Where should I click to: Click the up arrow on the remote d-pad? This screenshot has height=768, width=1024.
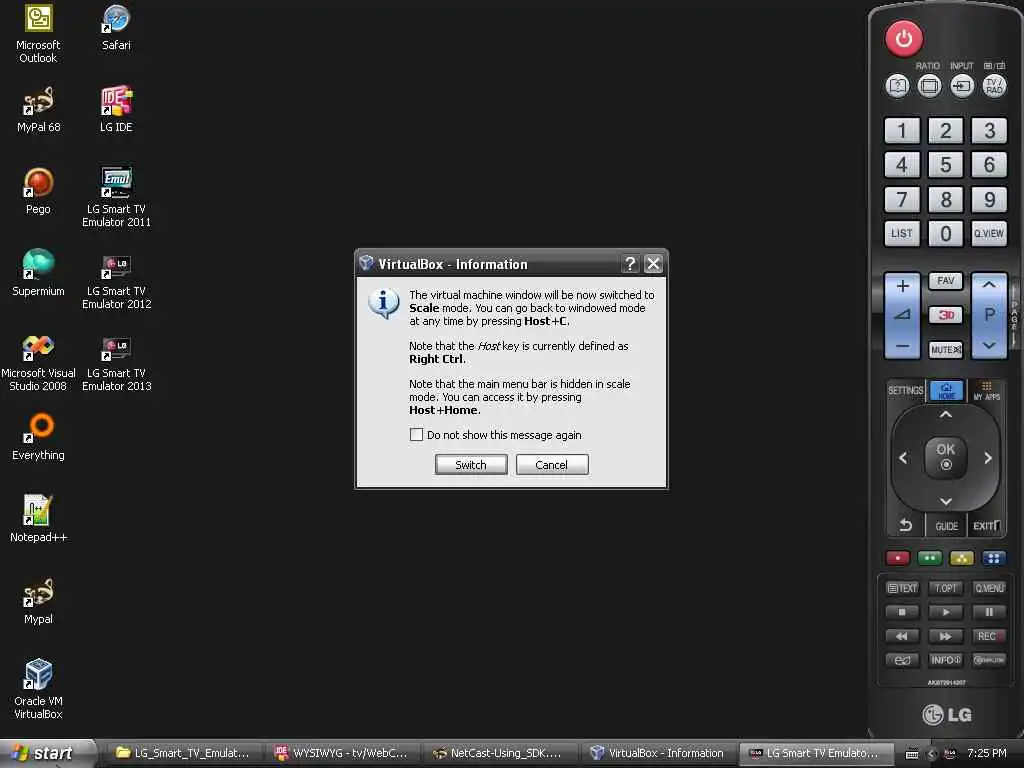pyautogui.click(x=945, y=415)
